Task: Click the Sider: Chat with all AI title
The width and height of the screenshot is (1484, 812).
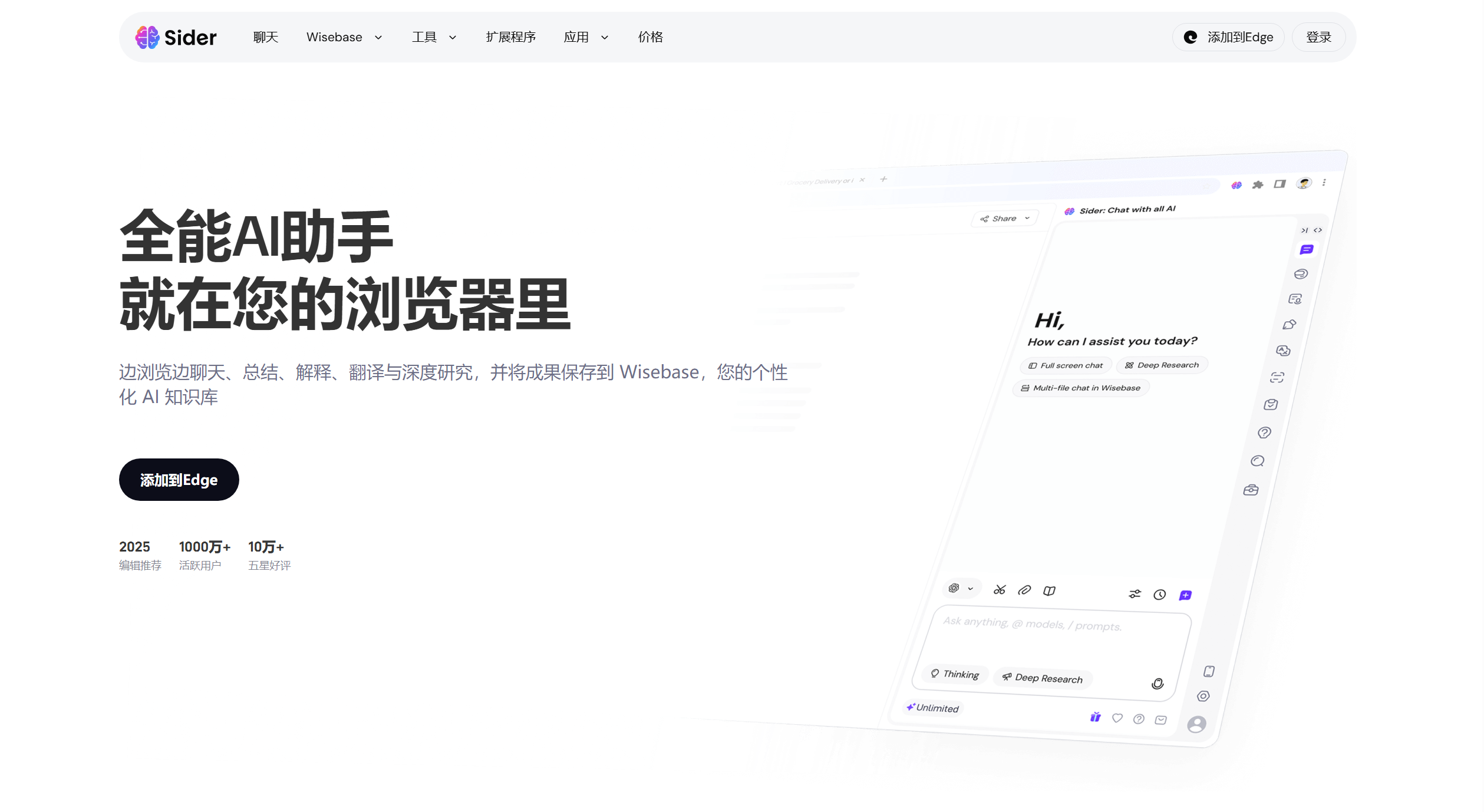Action: coord(1127,210)
